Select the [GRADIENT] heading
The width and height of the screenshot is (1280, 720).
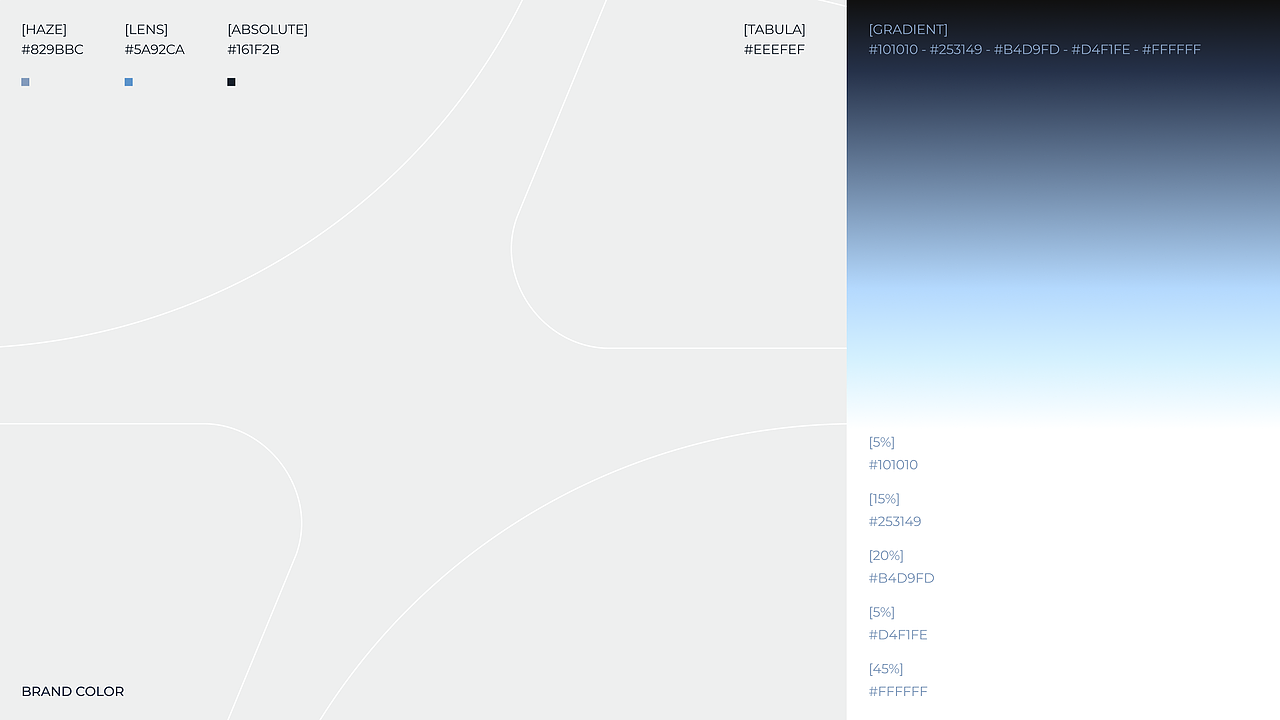(x=908, y=29)
